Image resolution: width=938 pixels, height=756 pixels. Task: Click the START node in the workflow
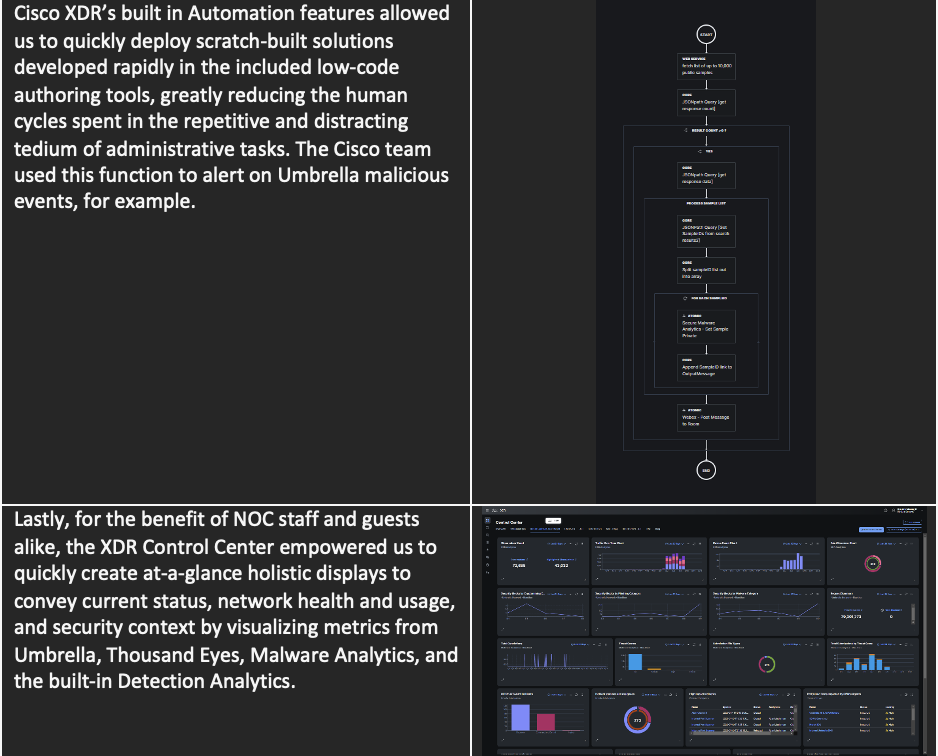tap(706, 35)
